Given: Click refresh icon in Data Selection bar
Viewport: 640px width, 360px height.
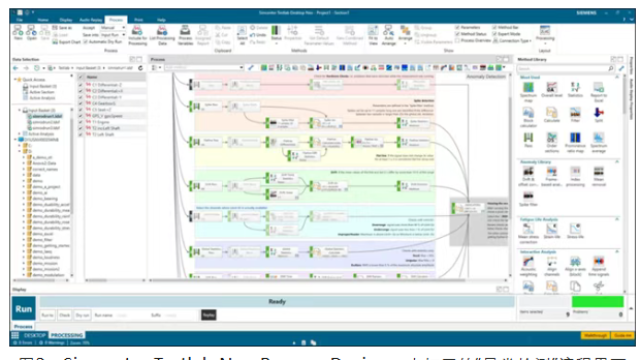Looking at the screenshot, I should coord(140,68).
